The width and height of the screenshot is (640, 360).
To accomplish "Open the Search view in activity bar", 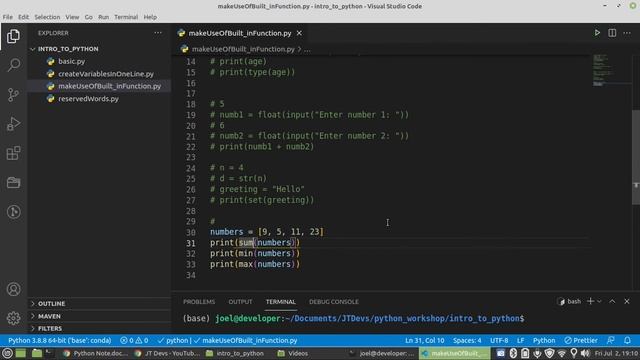I will 13,65.
